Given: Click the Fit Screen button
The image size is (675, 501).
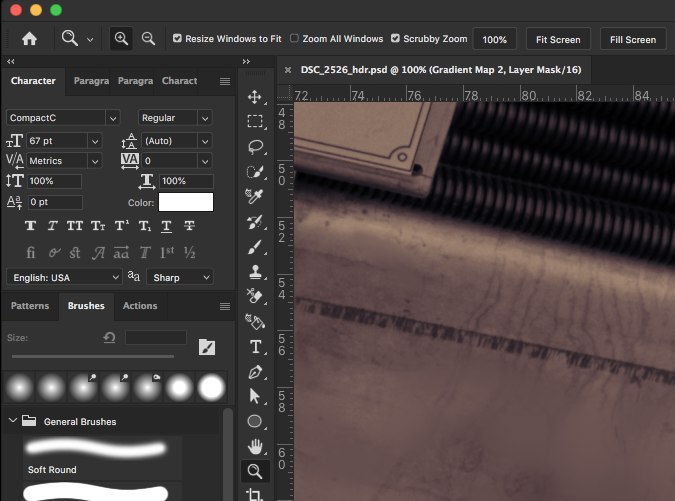Looking at the screenshot, I should point(558,39).
